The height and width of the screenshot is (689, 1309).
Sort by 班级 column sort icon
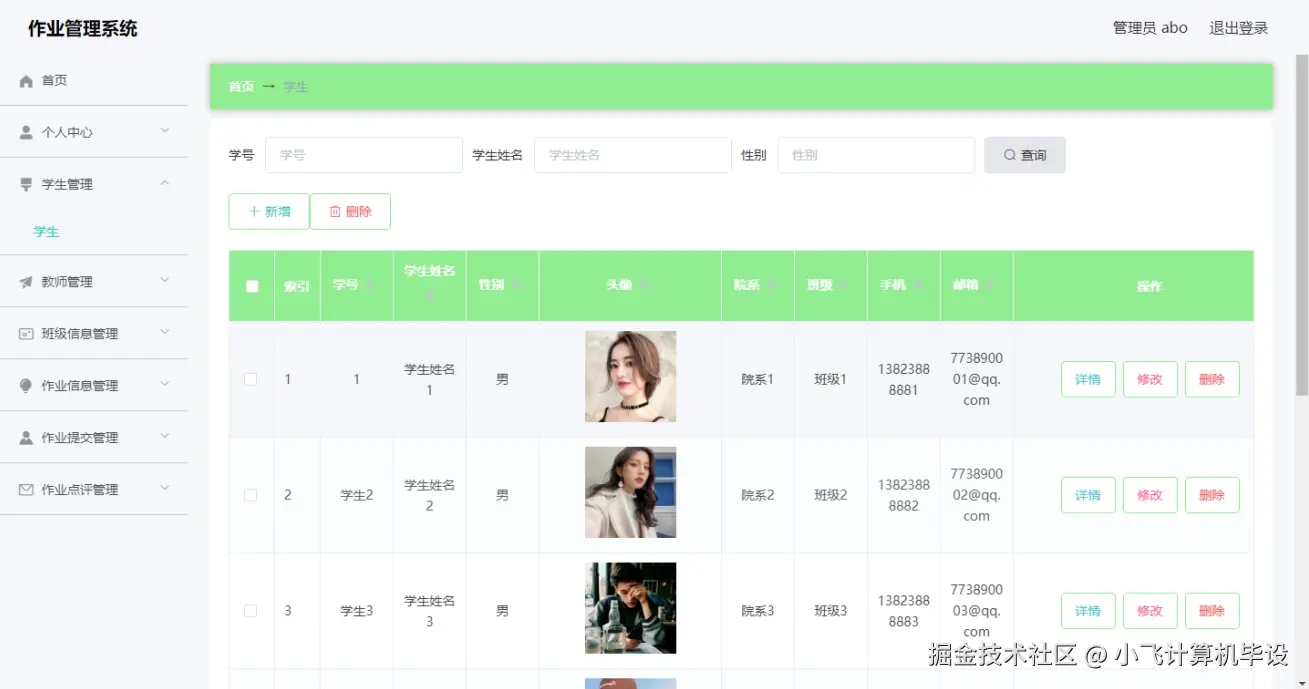[x=845, y=286]
